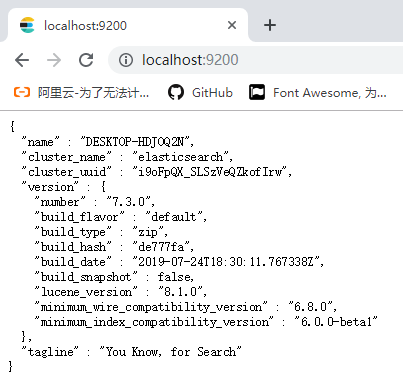Click the version number "7.3.0"
Viewport: 403px width, 387px height.
click(x=130, y=202)
